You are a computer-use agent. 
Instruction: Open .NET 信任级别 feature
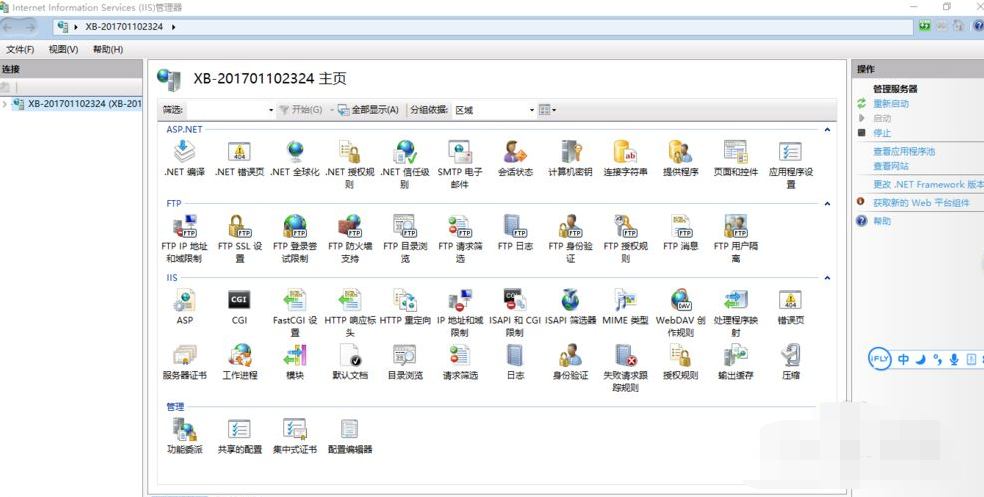point(405,164)
